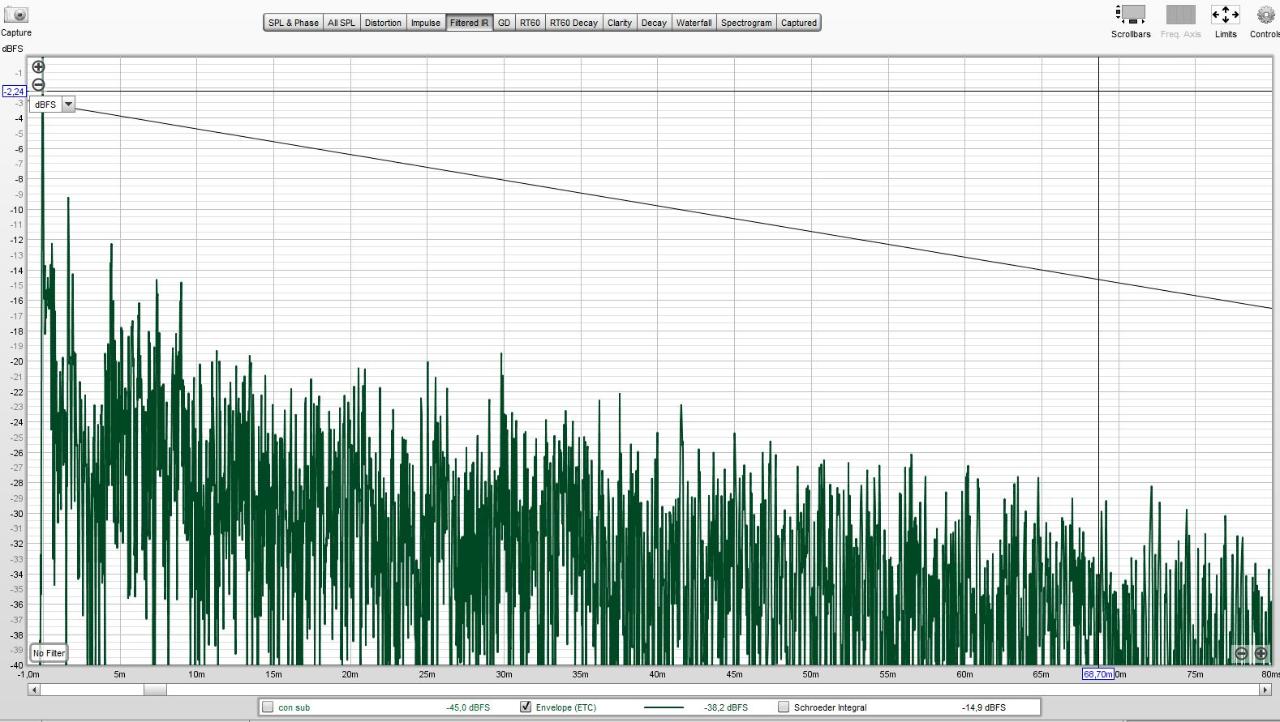Click the 68,70m cursor time readout
The height and width of the screenshot is (722, 1280).
(1098, 674)
